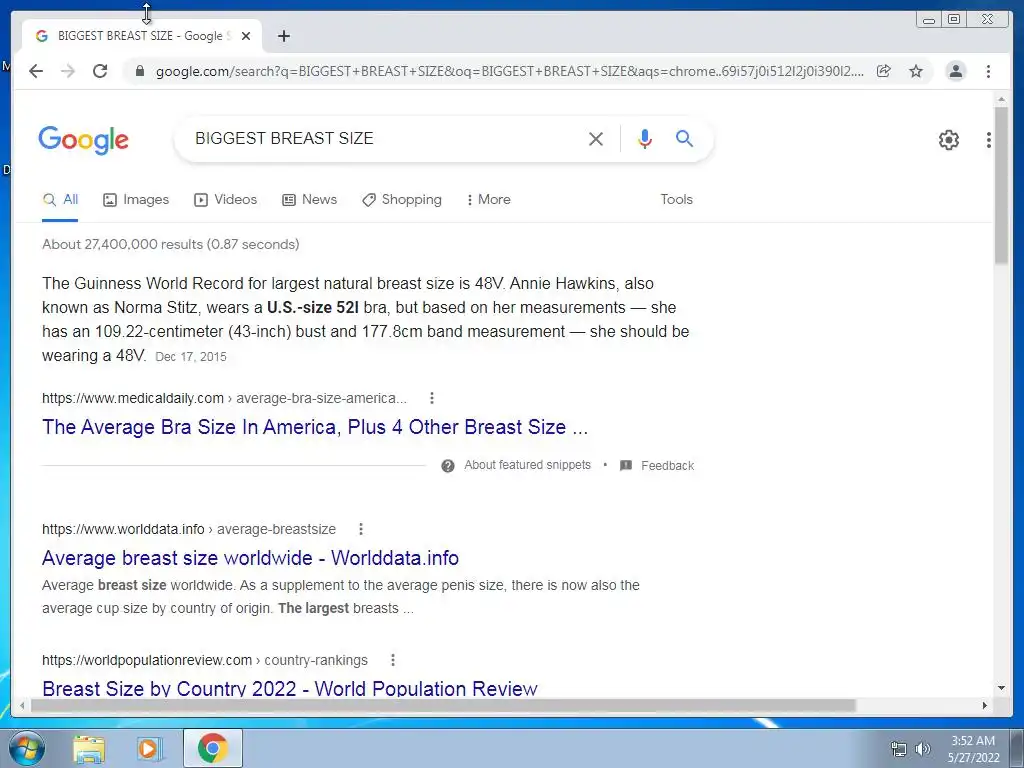The image size is (1024, 768).
Task: Share this page from the address bar
Action: tap(884, 71)
